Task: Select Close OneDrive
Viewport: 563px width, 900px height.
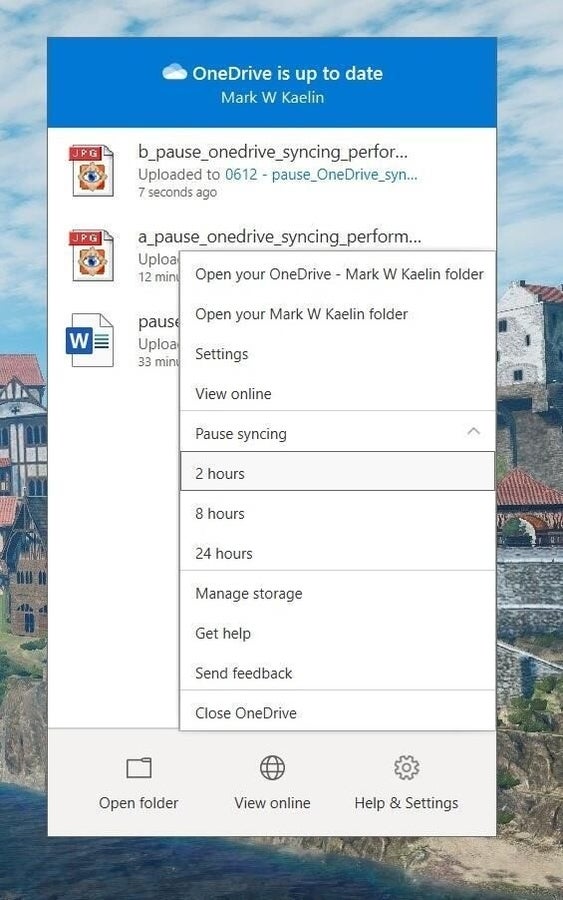Action: (337, 713)
